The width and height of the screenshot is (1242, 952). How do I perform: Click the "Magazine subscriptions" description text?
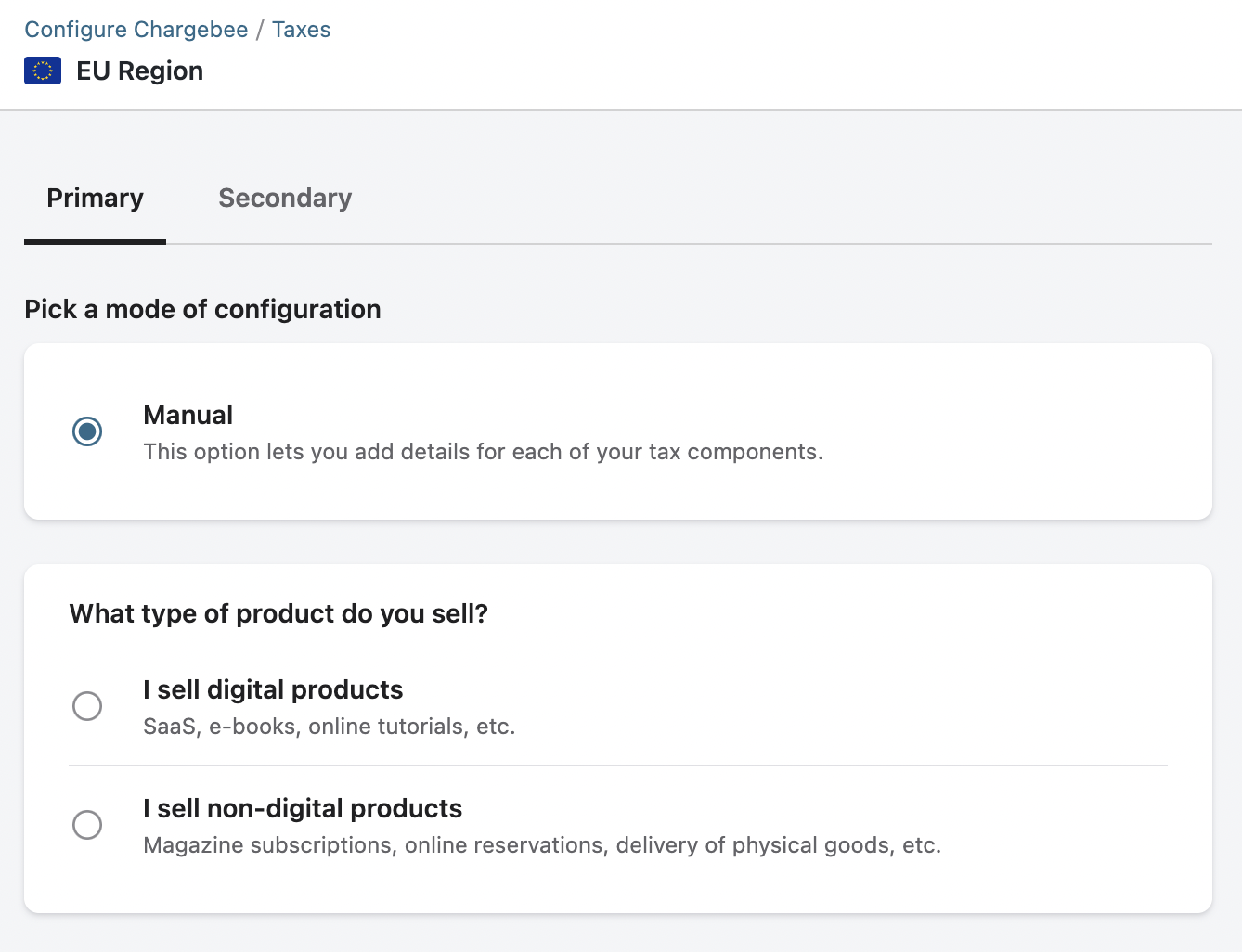click(x=542, y=845)
